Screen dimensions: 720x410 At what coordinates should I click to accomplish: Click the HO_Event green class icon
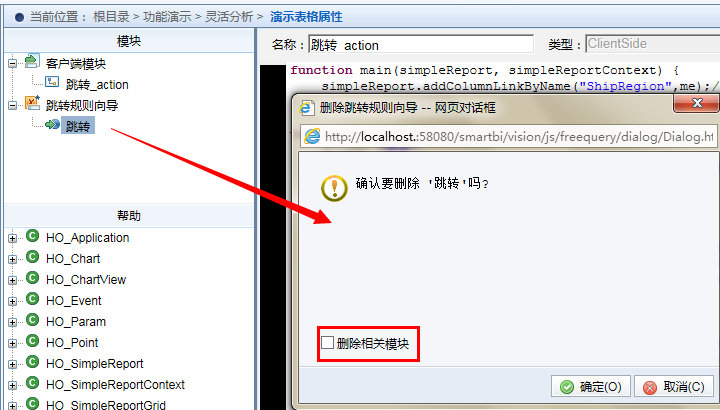(33, 299)
